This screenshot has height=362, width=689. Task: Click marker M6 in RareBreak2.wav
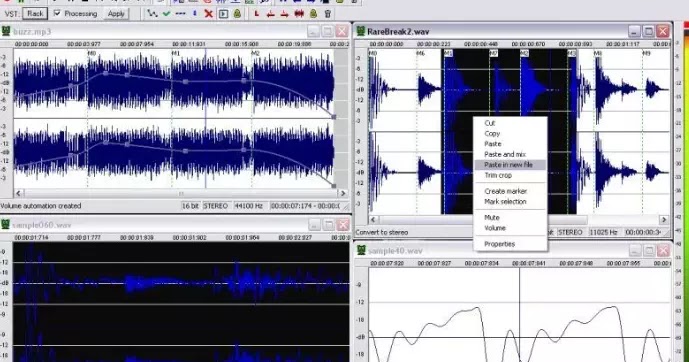[421, 53]
